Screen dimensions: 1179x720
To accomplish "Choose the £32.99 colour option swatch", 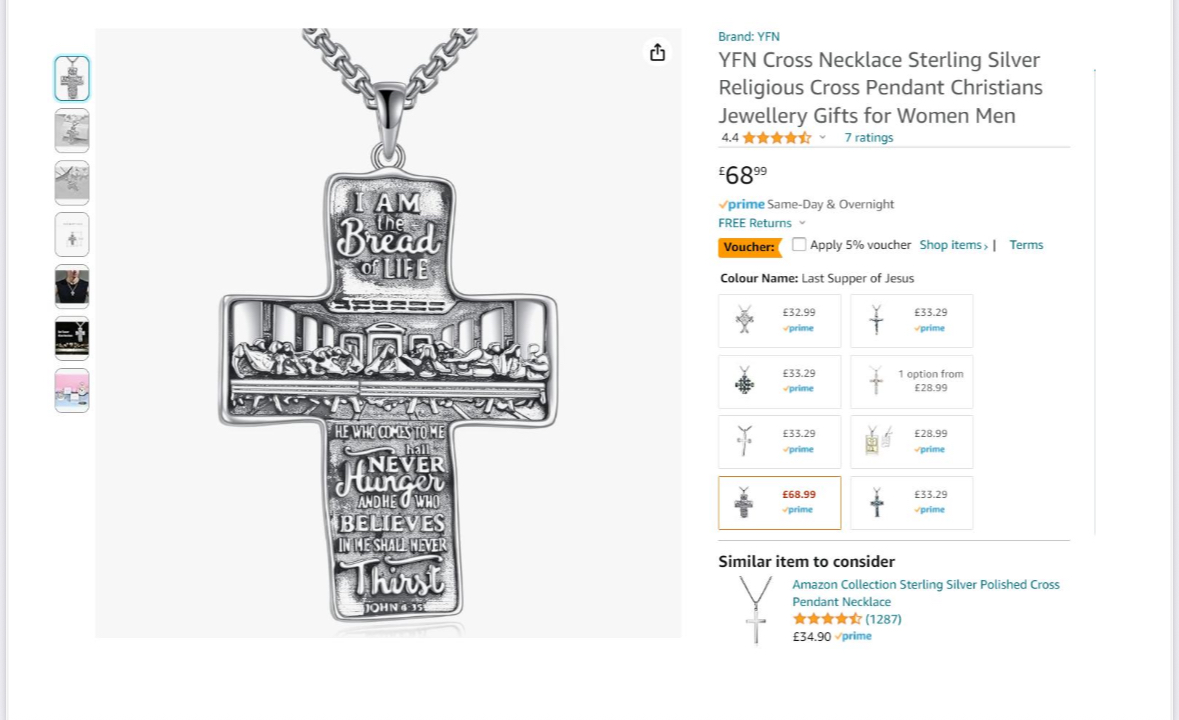I will pyautogui.click(x=779, y=320).
